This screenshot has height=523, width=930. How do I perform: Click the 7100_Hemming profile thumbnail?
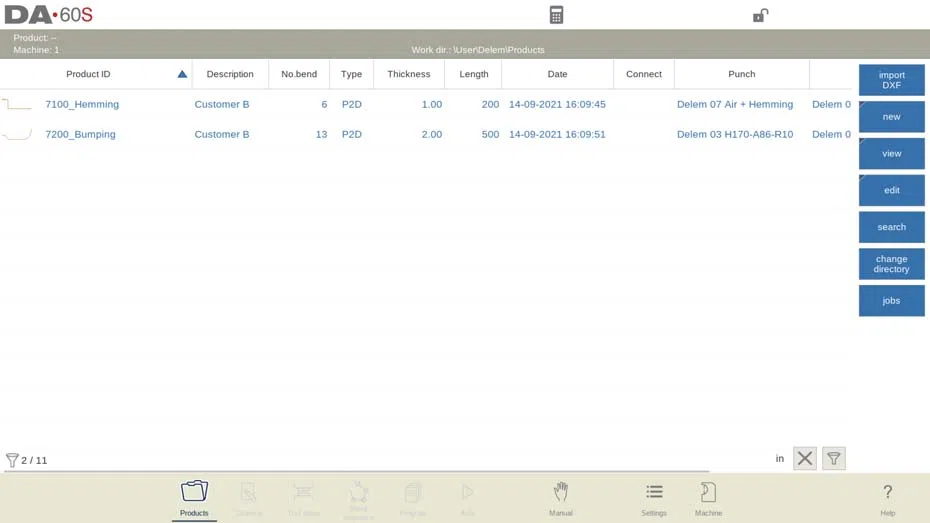(17, 104)
